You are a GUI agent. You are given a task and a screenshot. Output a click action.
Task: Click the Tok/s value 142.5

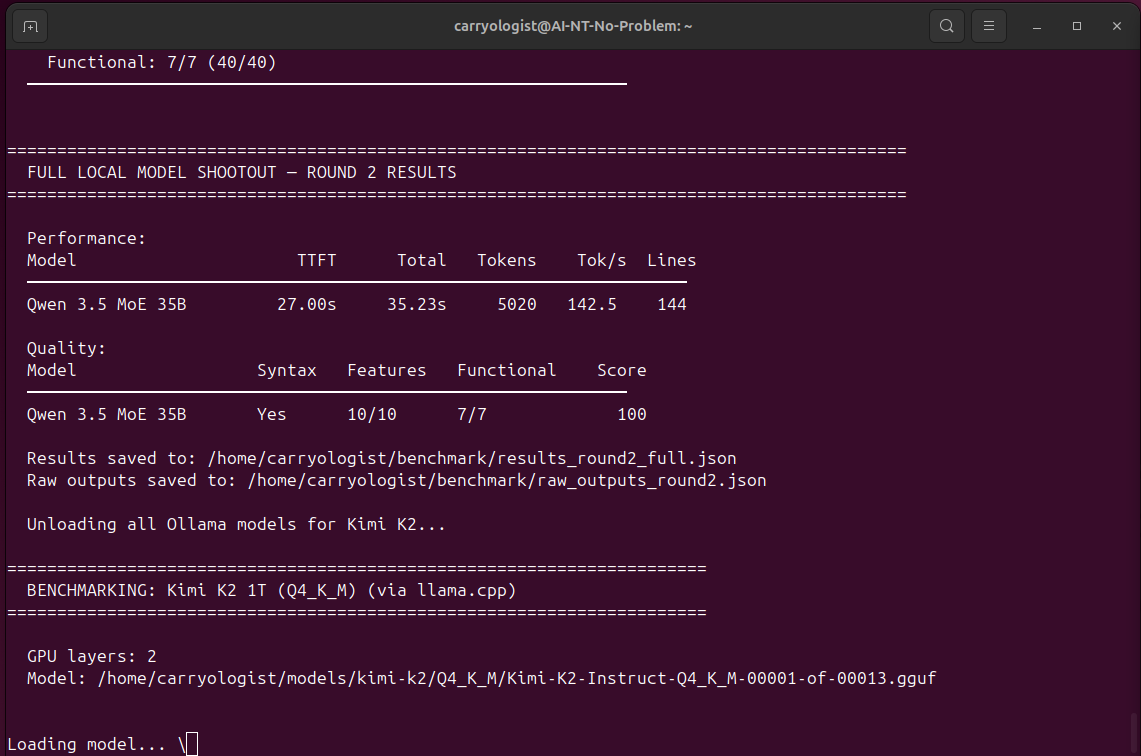[592, 304]
